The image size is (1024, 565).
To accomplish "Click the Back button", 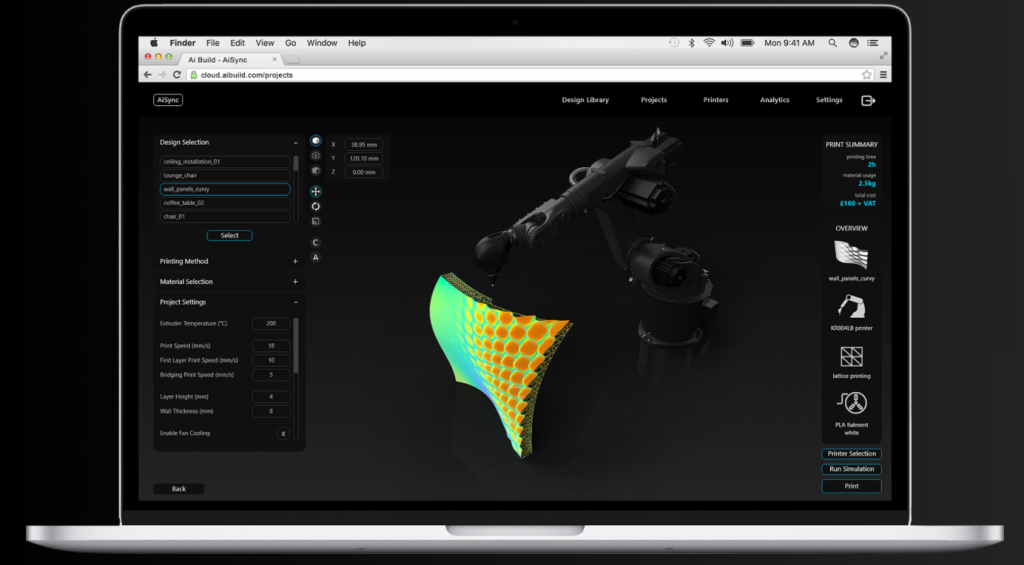I will pos(179,489).
